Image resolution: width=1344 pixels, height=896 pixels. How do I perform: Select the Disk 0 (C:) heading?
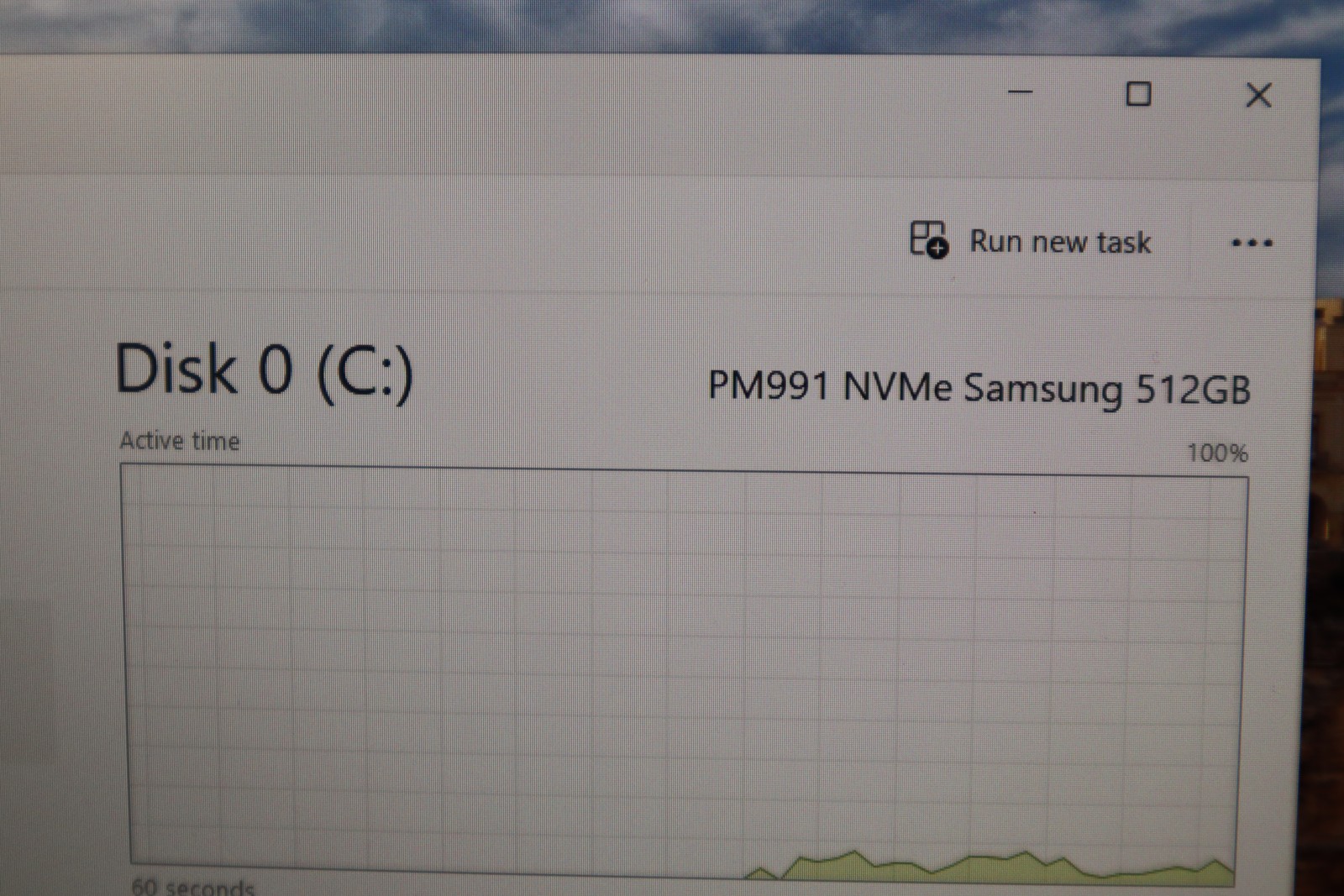[x=264, y=370]
